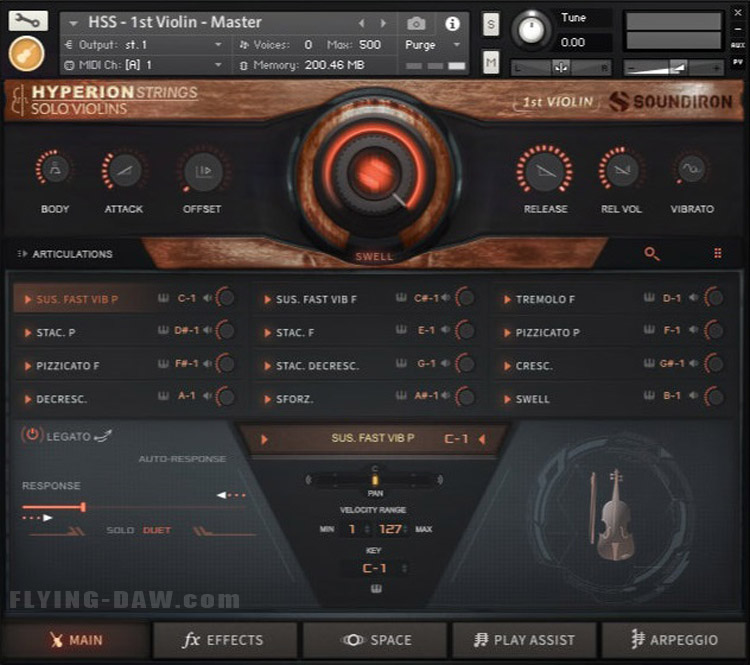Image resolution: width=750 pixels, height=665 pixels.
Task: Expand the STAC. DECRESC. articulation arrow
Action: 267,366
